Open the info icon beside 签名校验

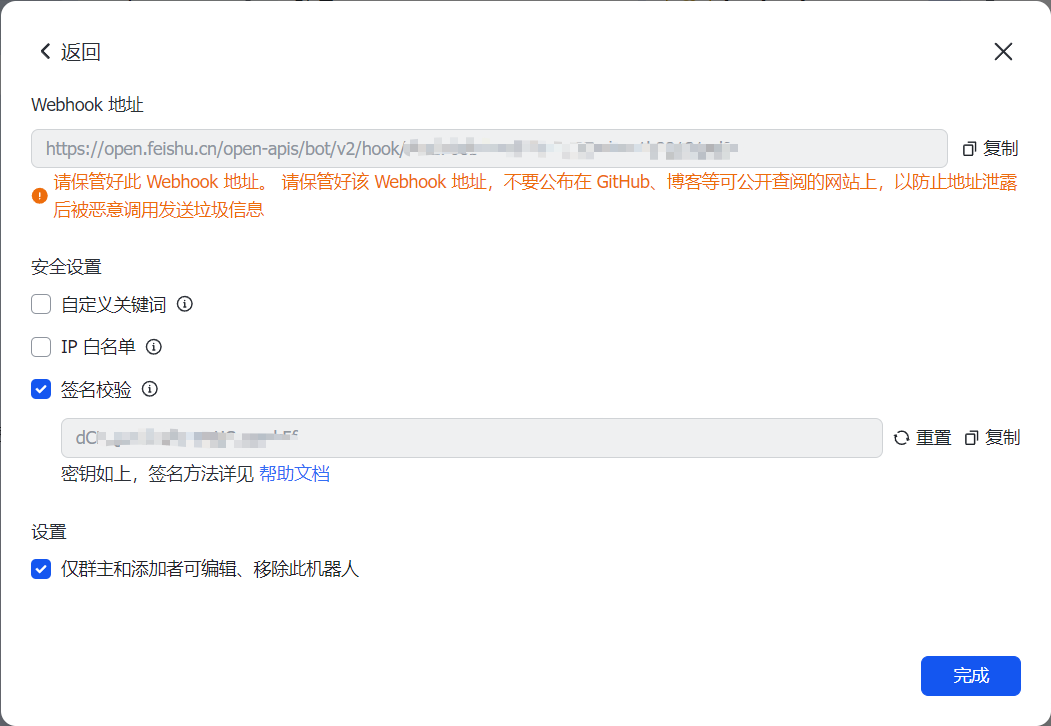click(x=149, y=389)
